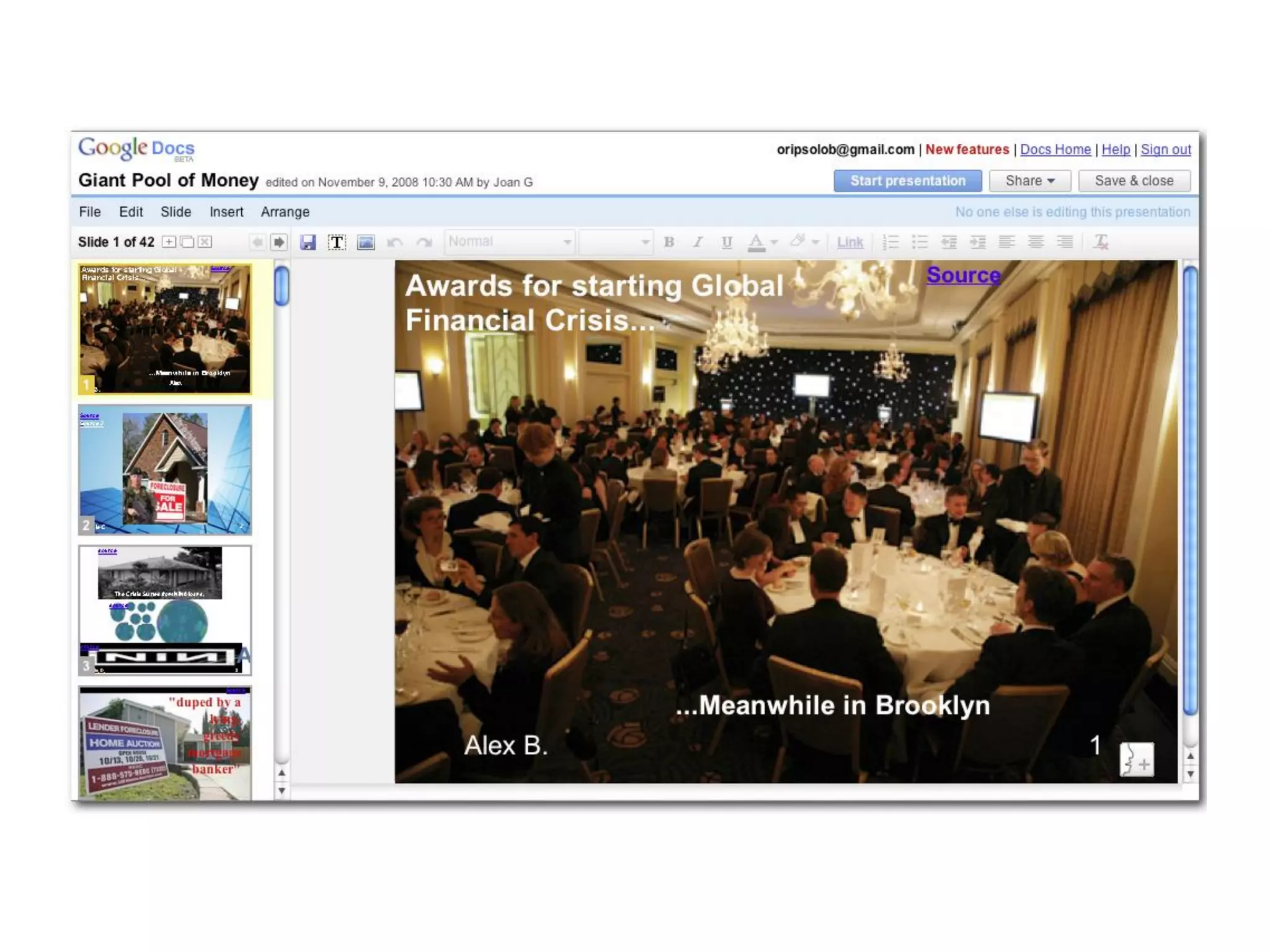Image resolution: width=1270 pixels, height=952 pixels.
Task: Click the Start presentation button
Action: pyautogui.click(x=907, y=181)
